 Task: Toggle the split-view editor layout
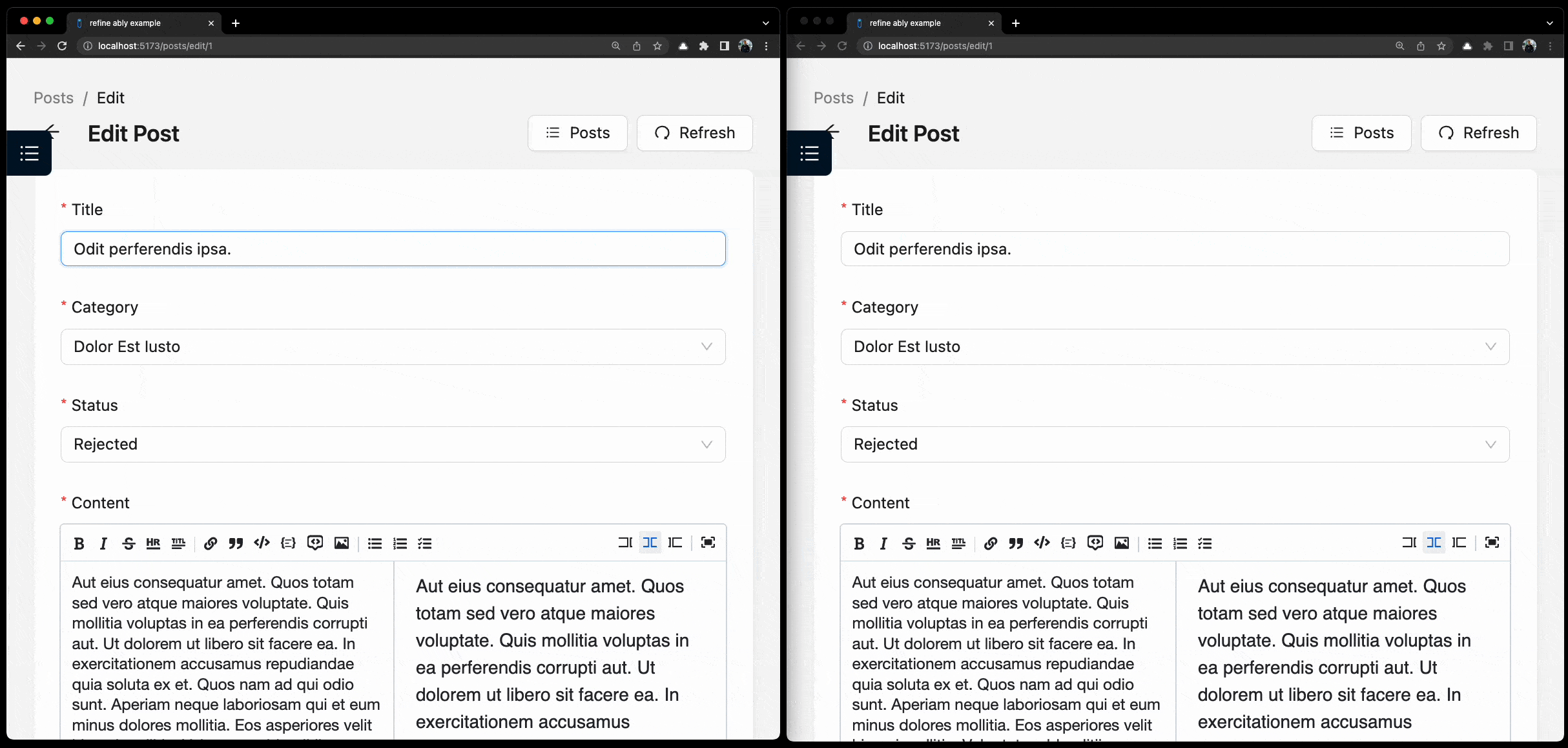click(x=650, y=542)
